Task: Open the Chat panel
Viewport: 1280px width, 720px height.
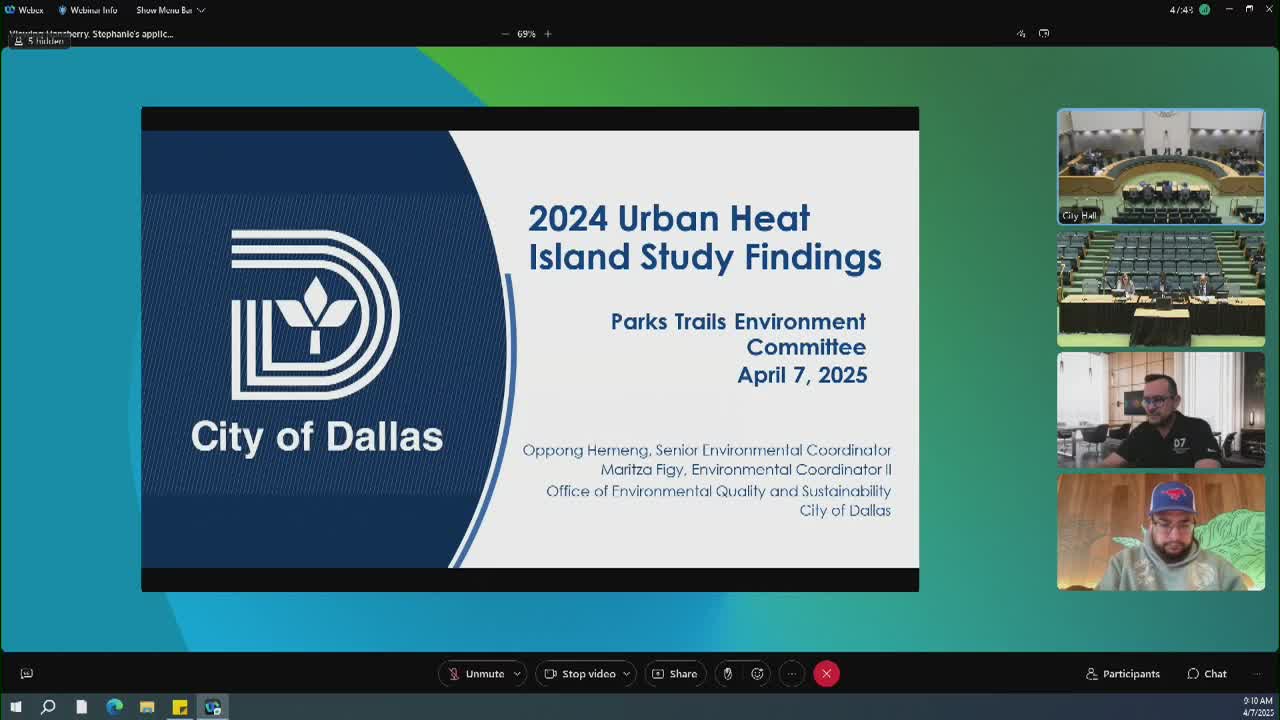Action: pos(1206,673)
